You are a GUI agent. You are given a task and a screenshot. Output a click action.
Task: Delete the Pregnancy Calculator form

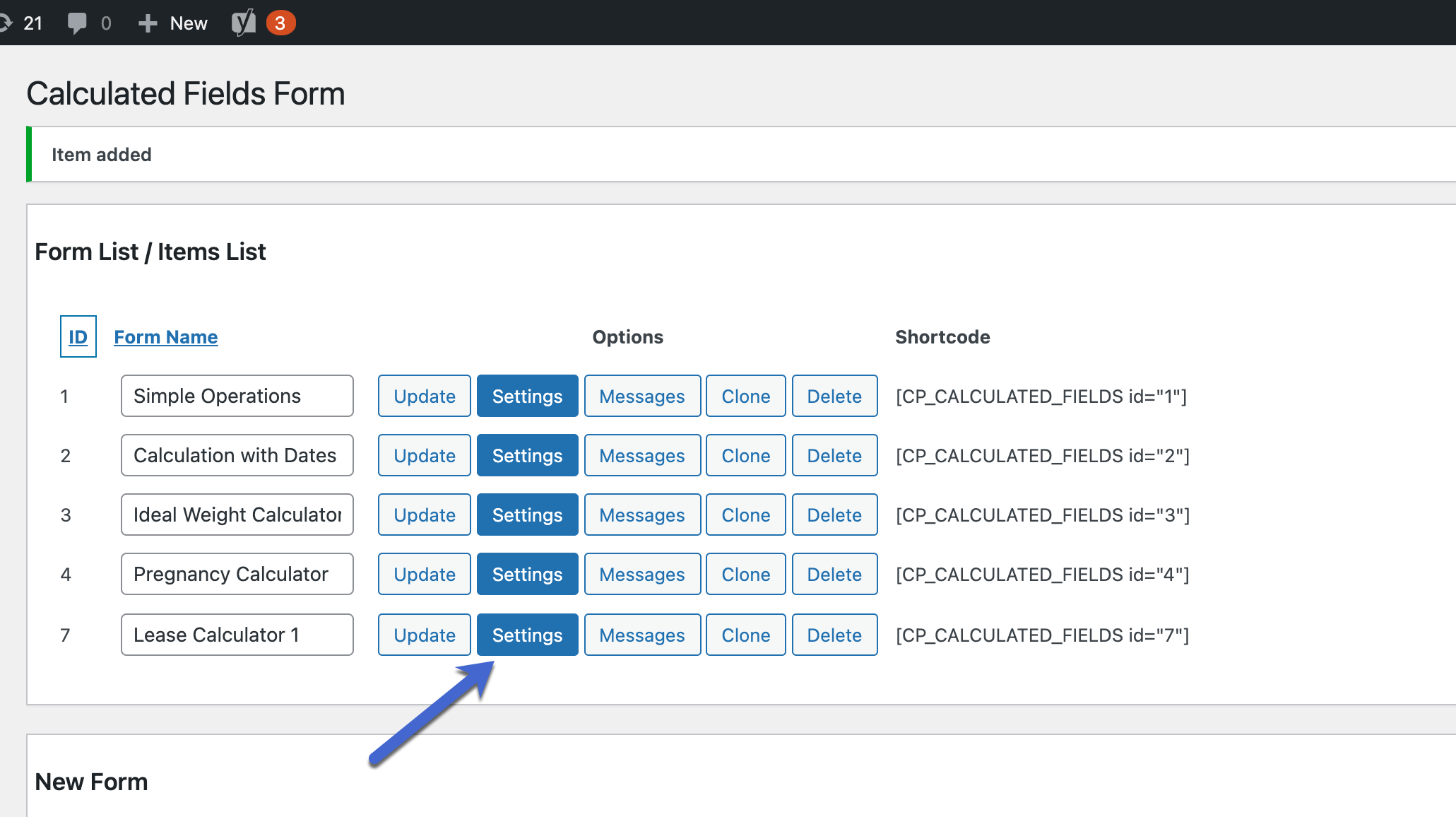[834, 574]
